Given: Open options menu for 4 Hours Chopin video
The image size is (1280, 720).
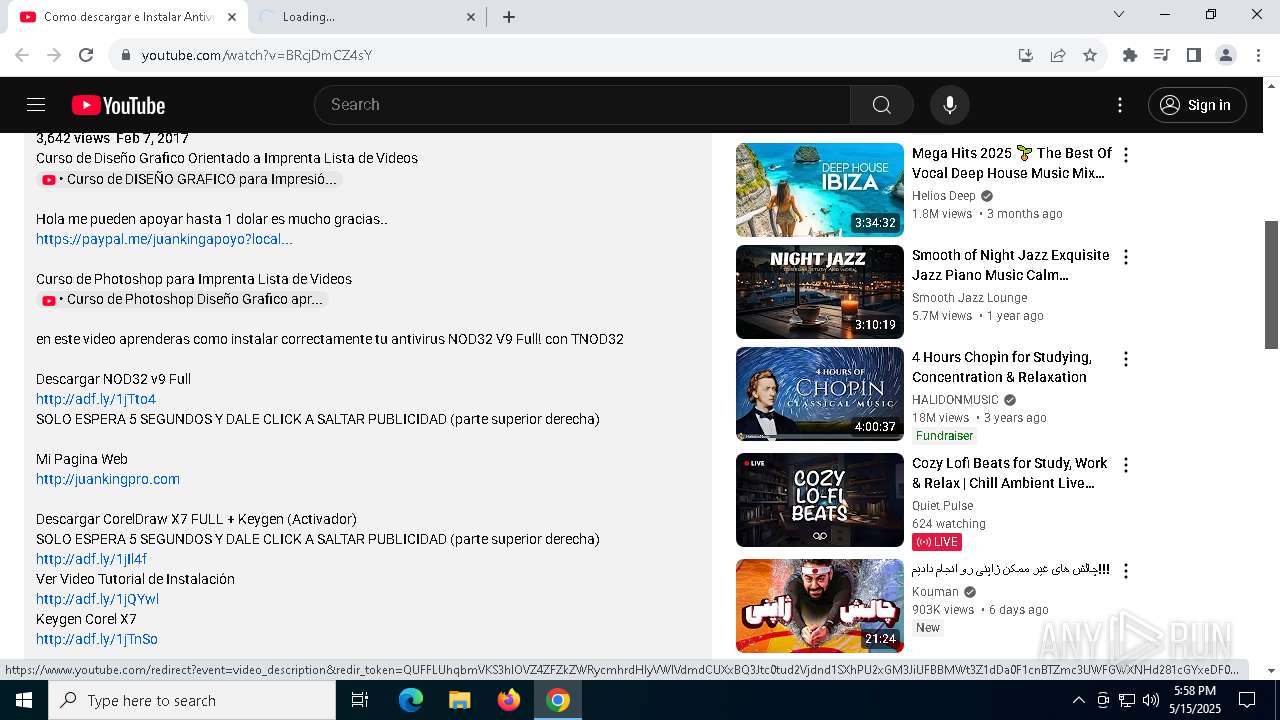Looking at the screenshot, I should [x=1126, y=359].
